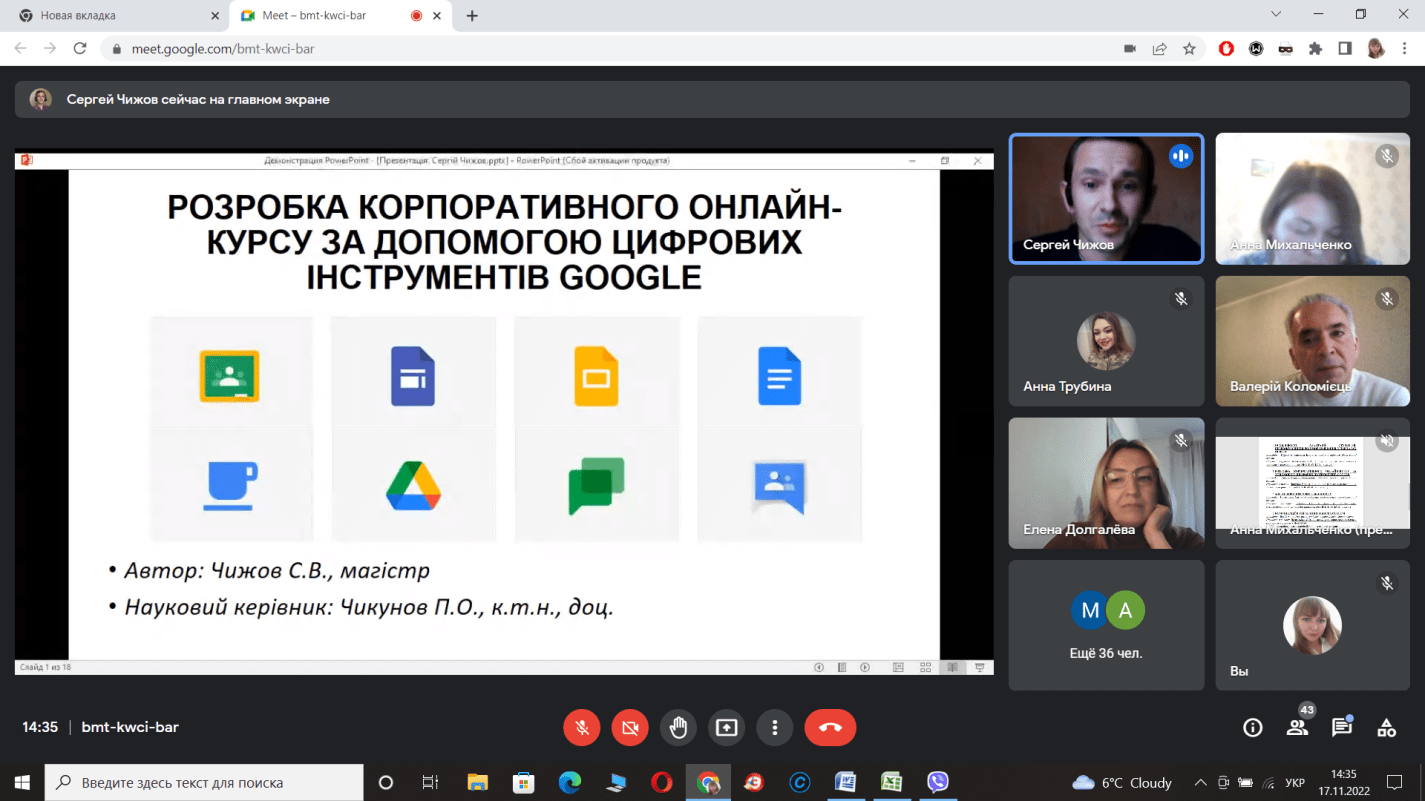
Task: Open the УКР keyboard language switcher
Action: (1294, 783)
